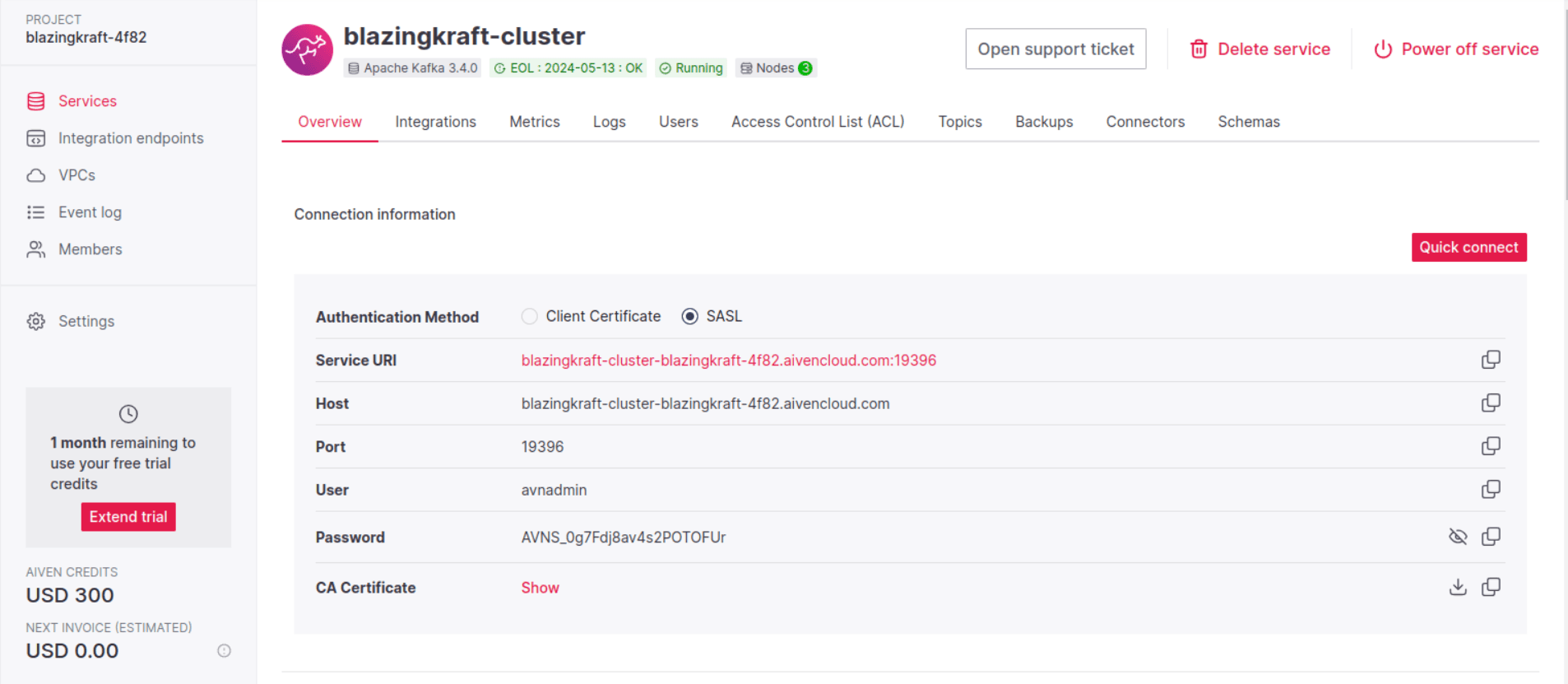Click the clock icon in trial card

128,413
